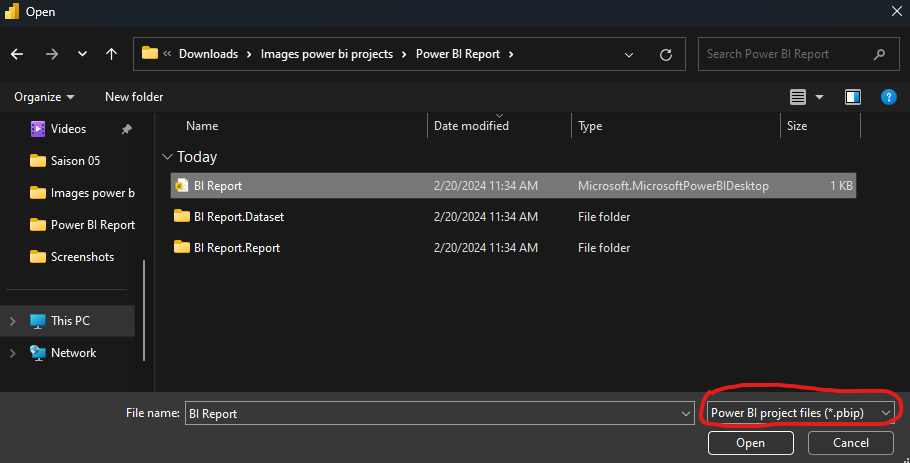Open the recent locations chevron
The width and height of the screenshot is (910, 463).
coord(82,54)
